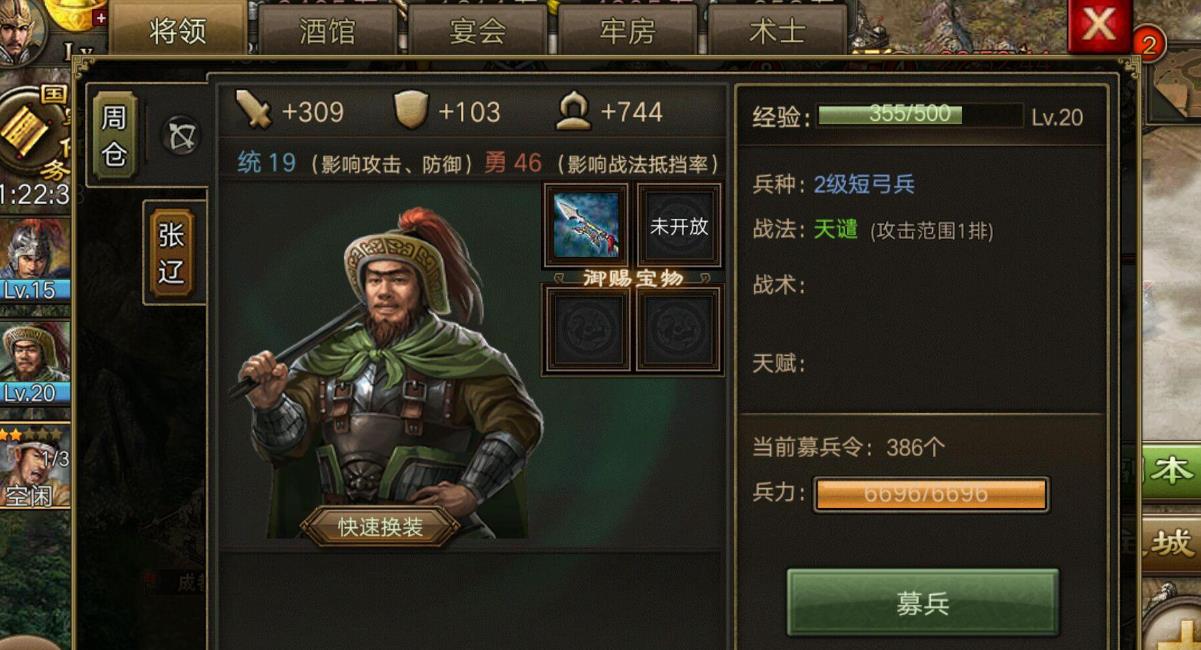Viewport: 1201px width, 650px height.
Task: Close the generals panel with red X
Action: tap(1099, 25)
